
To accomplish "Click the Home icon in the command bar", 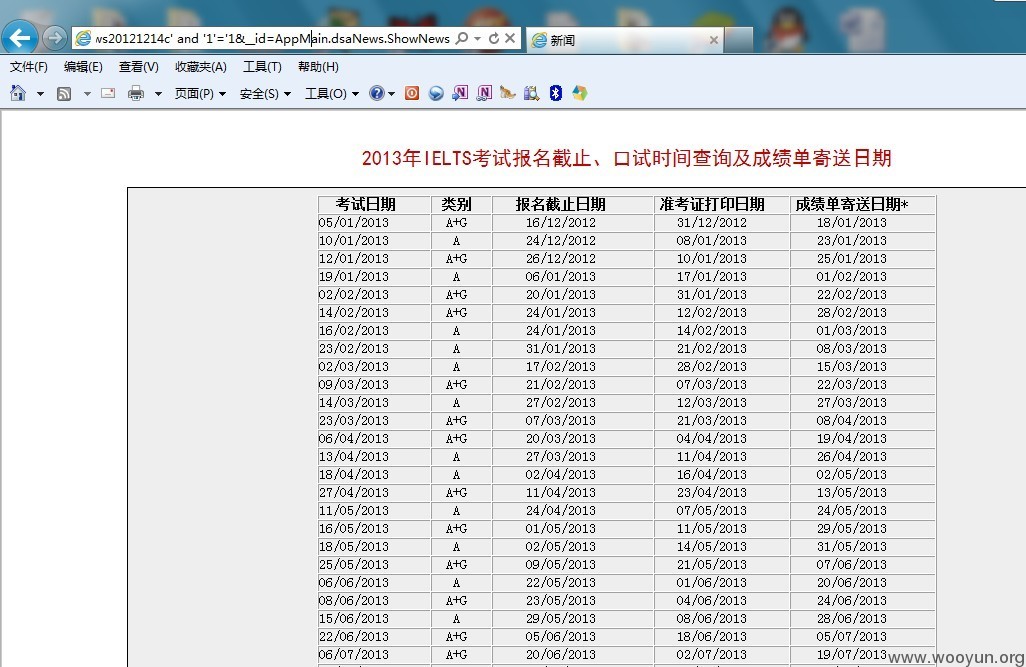I will coord(18,94).
